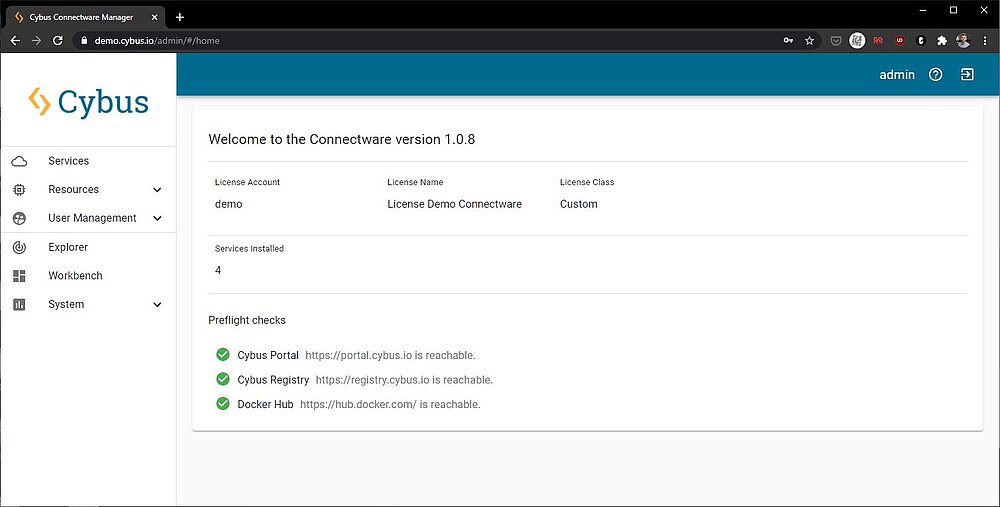The image size is (1000, 507).
Task: Select the Cybus Connectware Manager tab
Action: click(80, 17)
